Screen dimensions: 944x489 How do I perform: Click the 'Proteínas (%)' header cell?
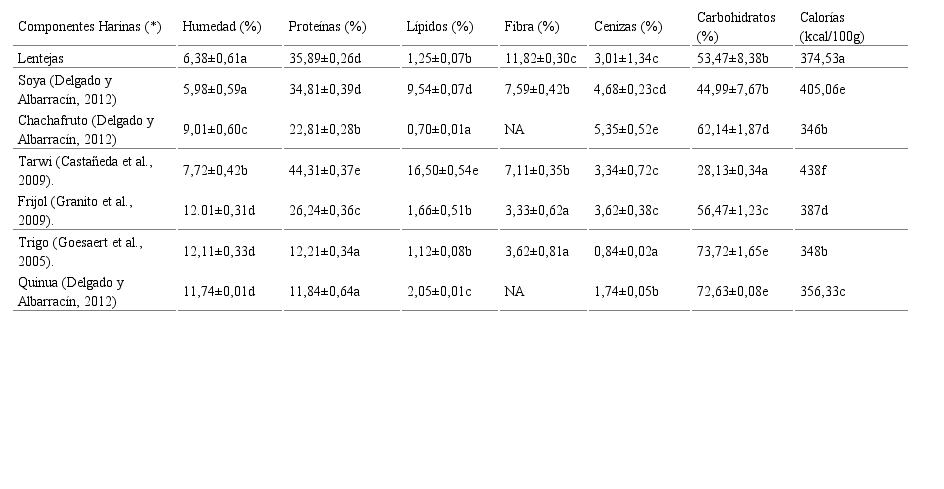(326, 26)
